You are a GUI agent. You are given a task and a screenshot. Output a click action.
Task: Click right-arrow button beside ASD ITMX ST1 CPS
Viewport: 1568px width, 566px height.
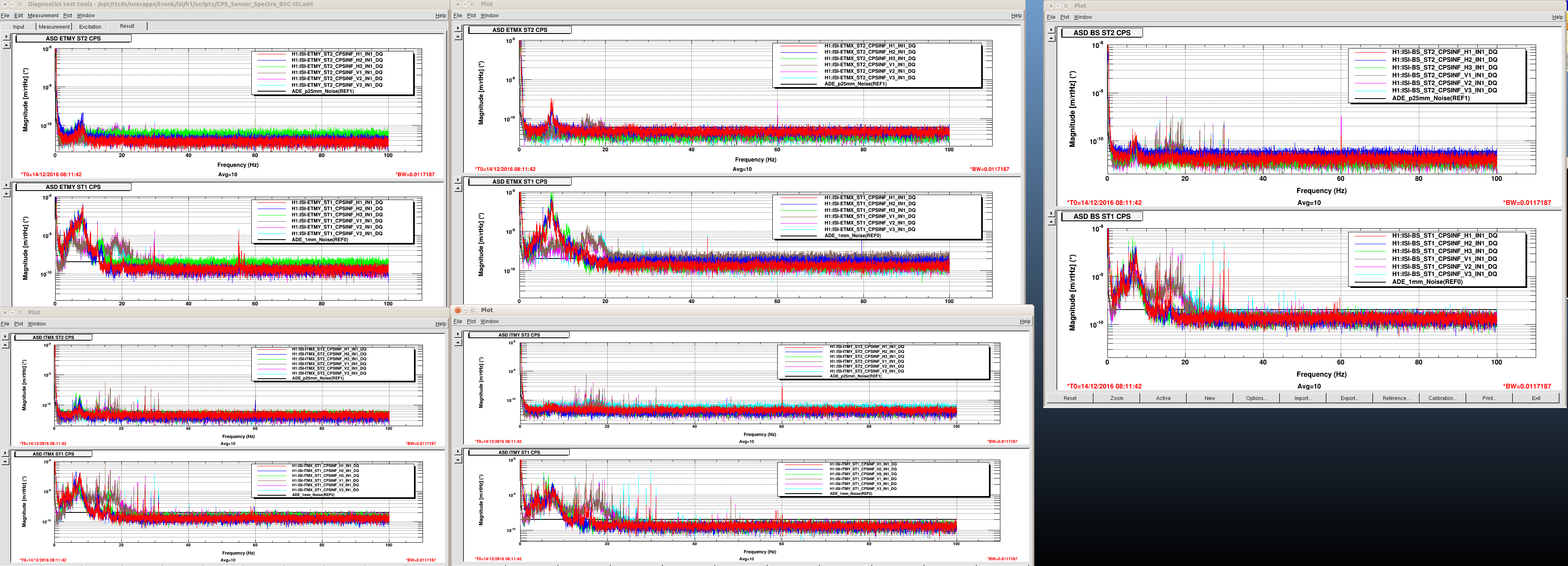5,453
